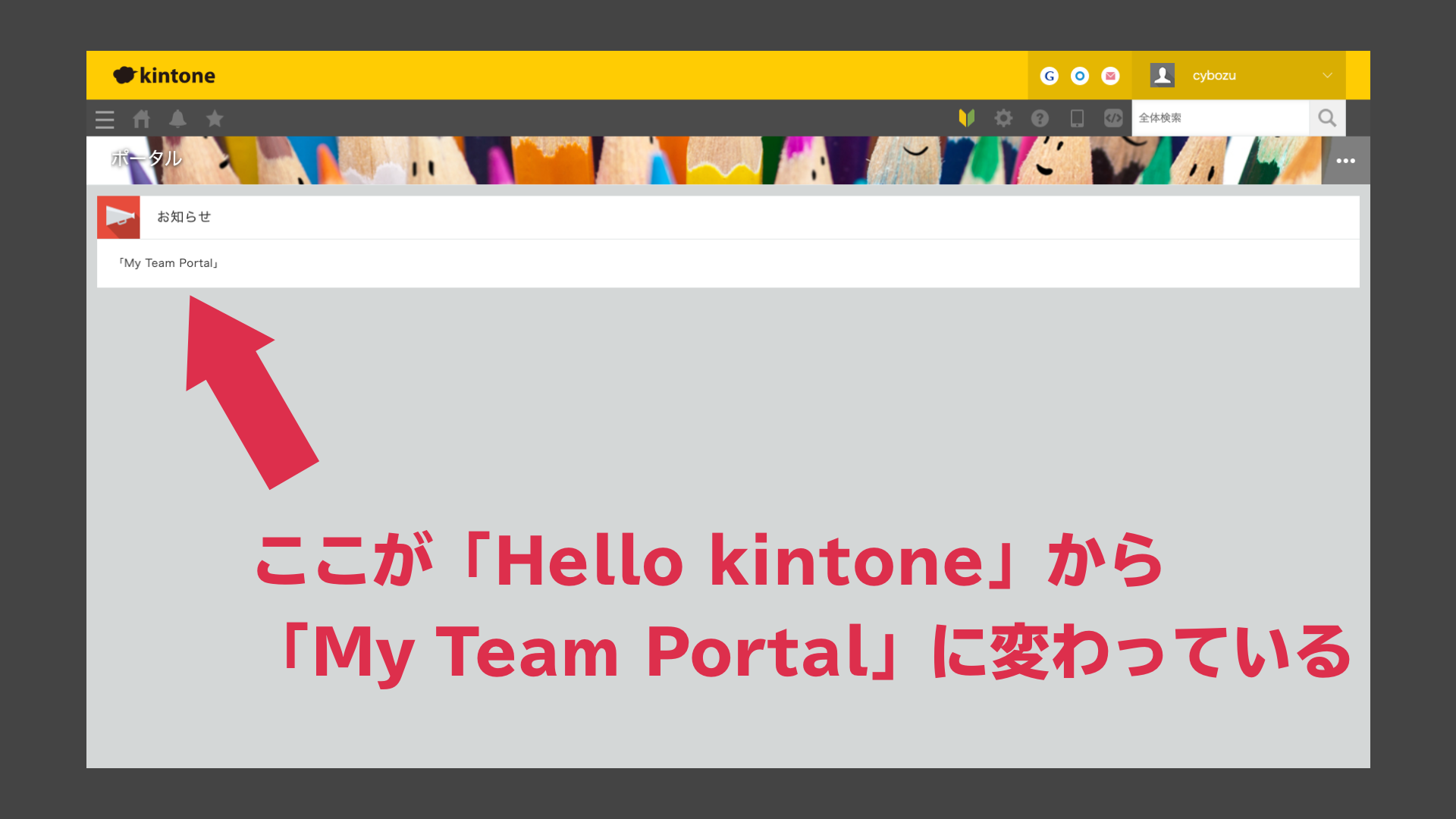Viewport: 1456px width, 819px height.
Task: Open the favorites star
Action: click(215, 118)
